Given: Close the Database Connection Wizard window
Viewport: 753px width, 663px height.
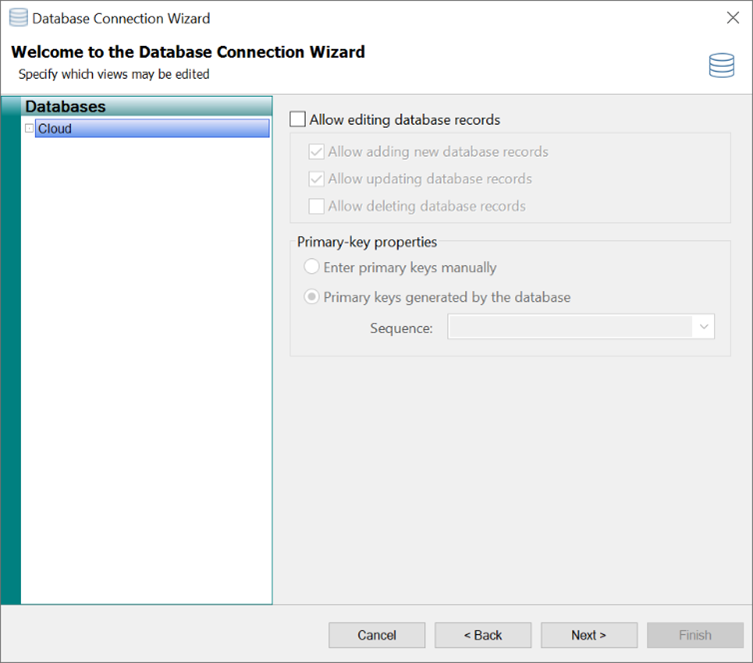Looking at the screenshot, I should click(732, 18).
